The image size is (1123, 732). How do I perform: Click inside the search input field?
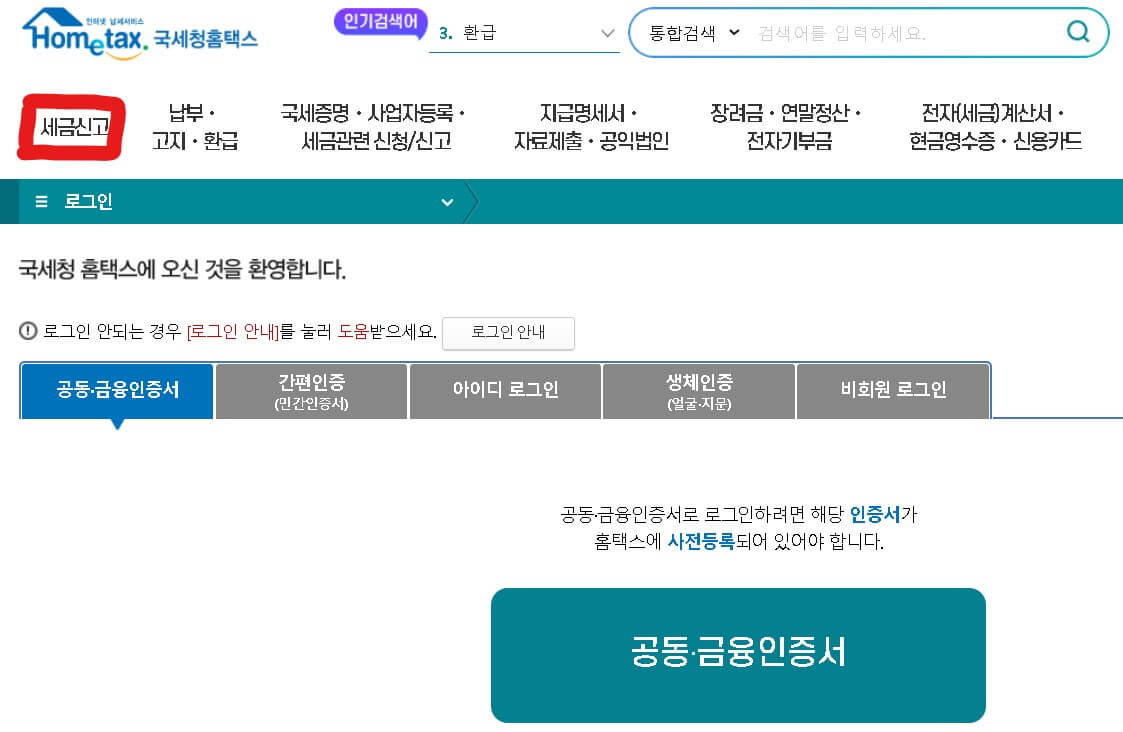pyautogui.click(x=890, y=32)
